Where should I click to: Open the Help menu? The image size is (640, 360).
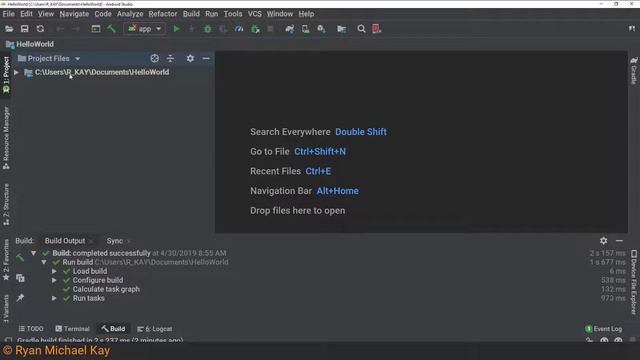tap(306, 14)
